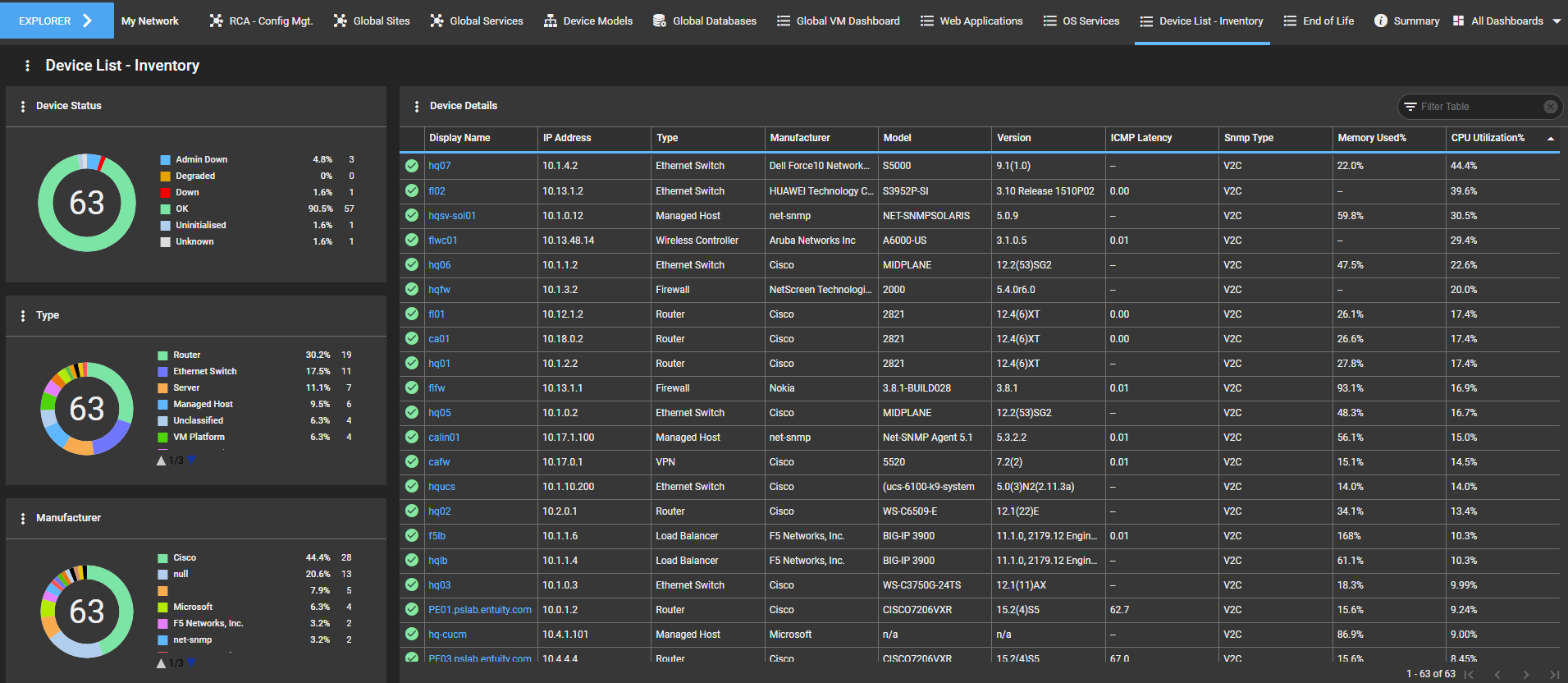Click the red Down color swatch
The width and height of the screenshot is (1568, 683).
166,193
